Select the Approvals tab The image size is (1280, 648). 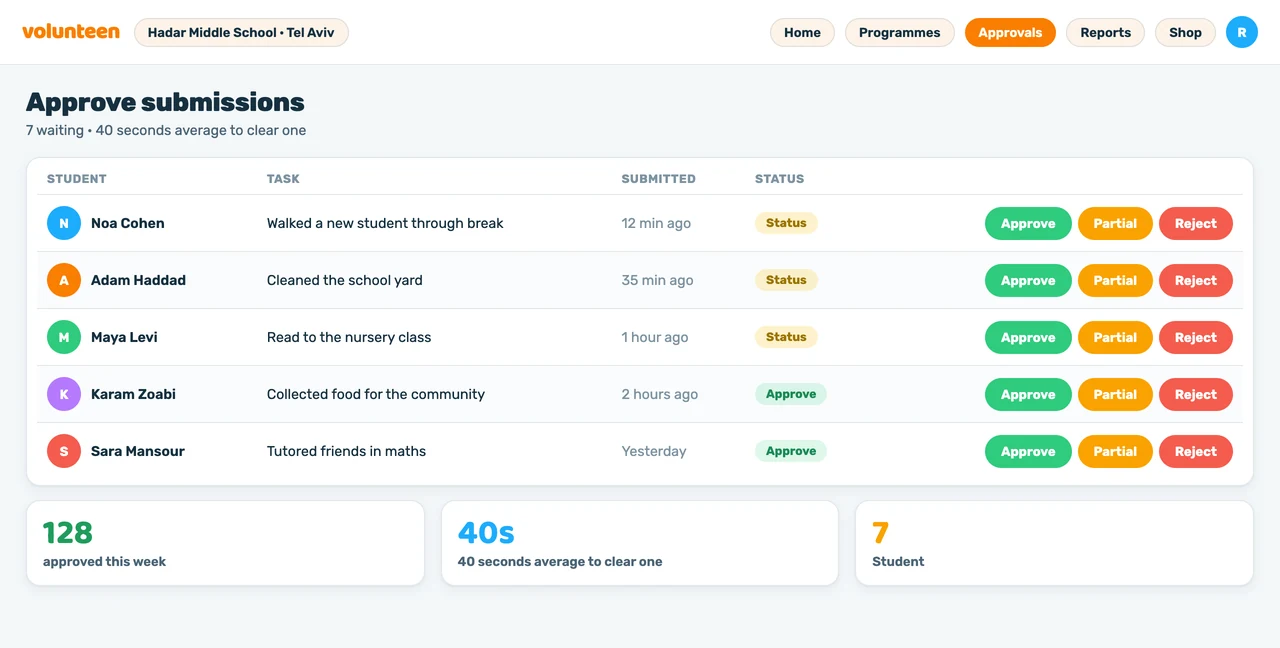pos(1010,32)
